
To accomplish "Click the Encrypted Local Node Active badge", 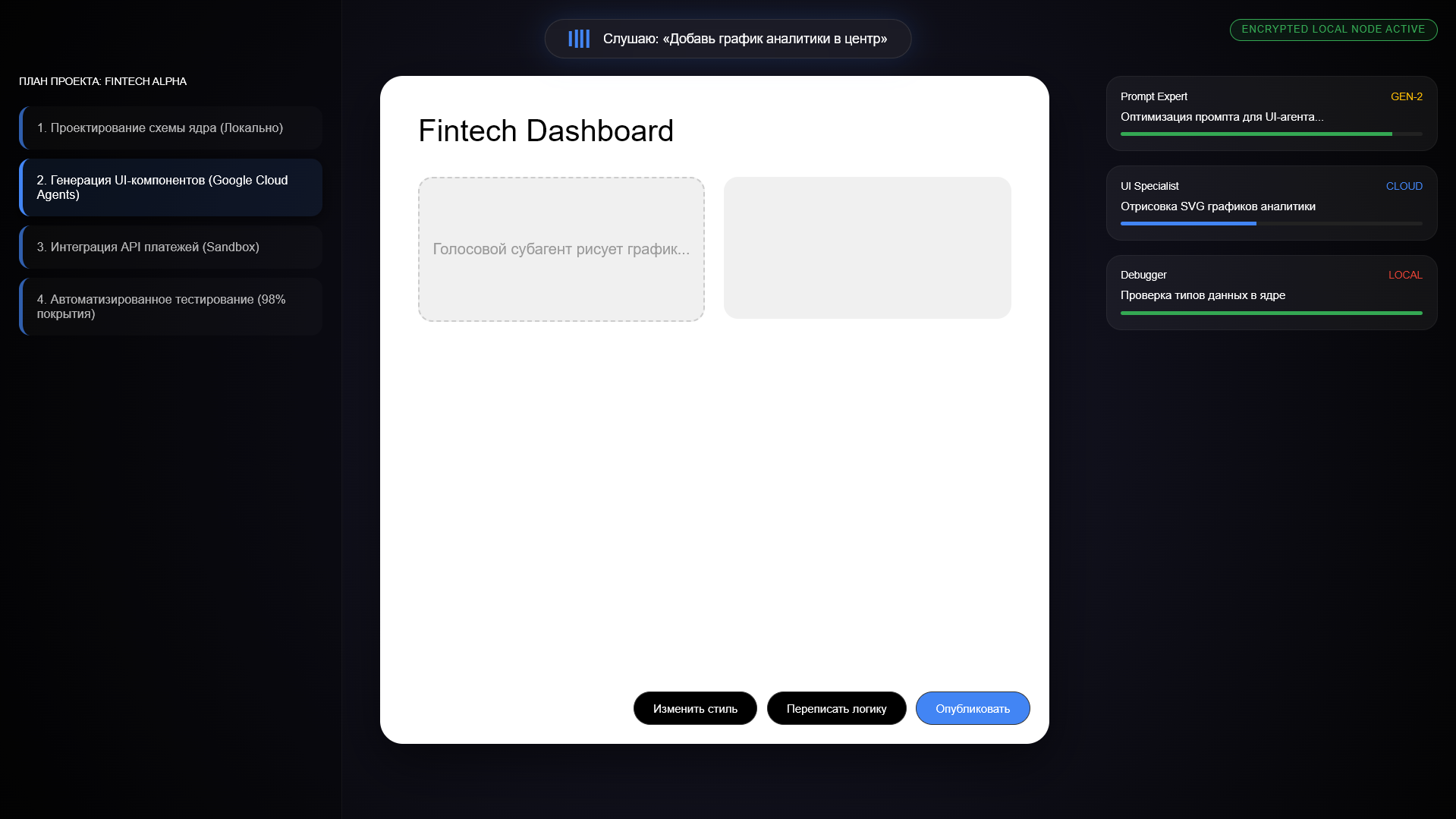I will click(1333, 30).
